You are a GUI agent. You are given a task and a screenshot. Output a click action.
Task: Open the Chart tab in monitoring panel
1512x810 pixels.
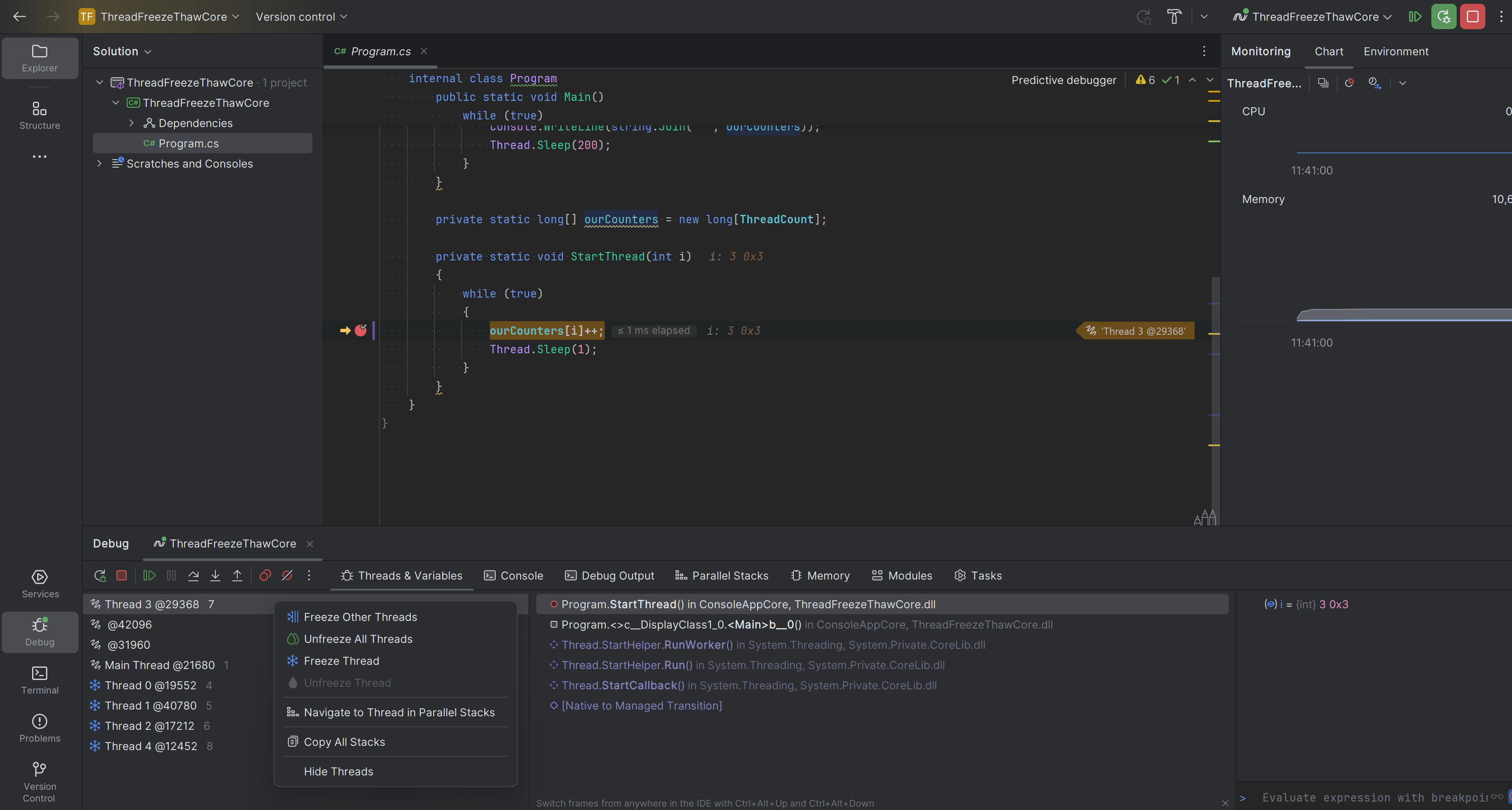click(x=1328, y=51)
